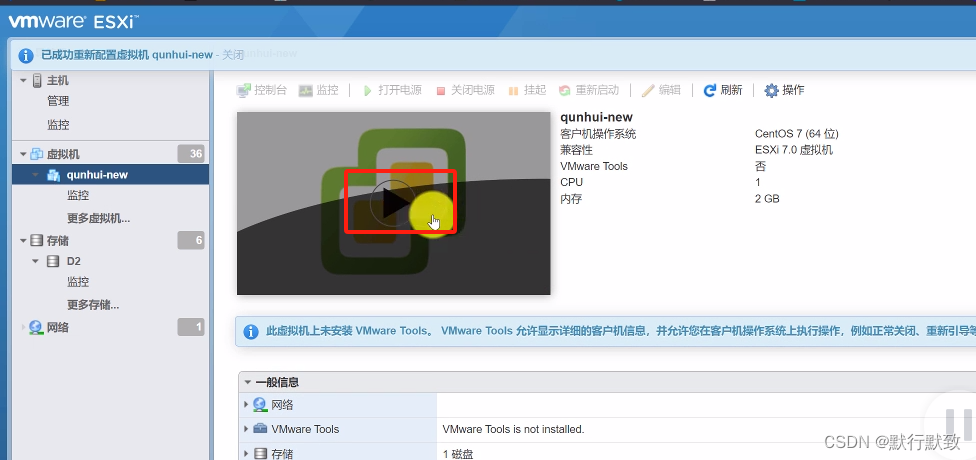Viewport: 976px width, 460px height.
Task: Click the VMware Tools warning info icon
Action: pyautogui.click(x=251, y=331)
